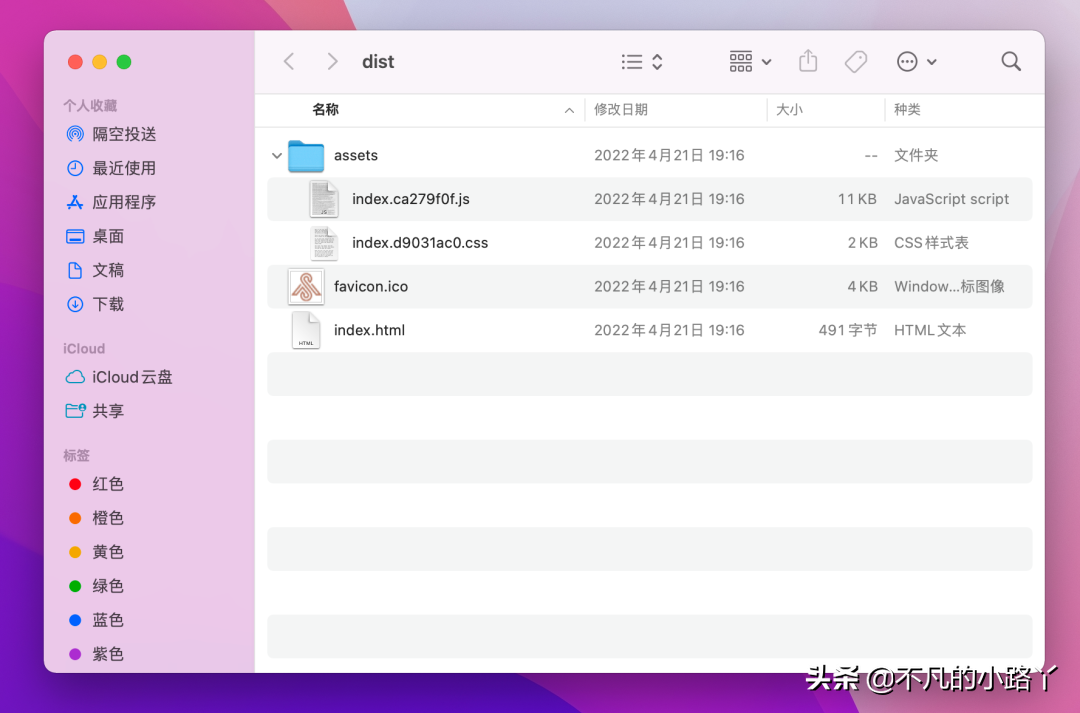Collapse the assets folder disclosure triangle

pos(276,155)
